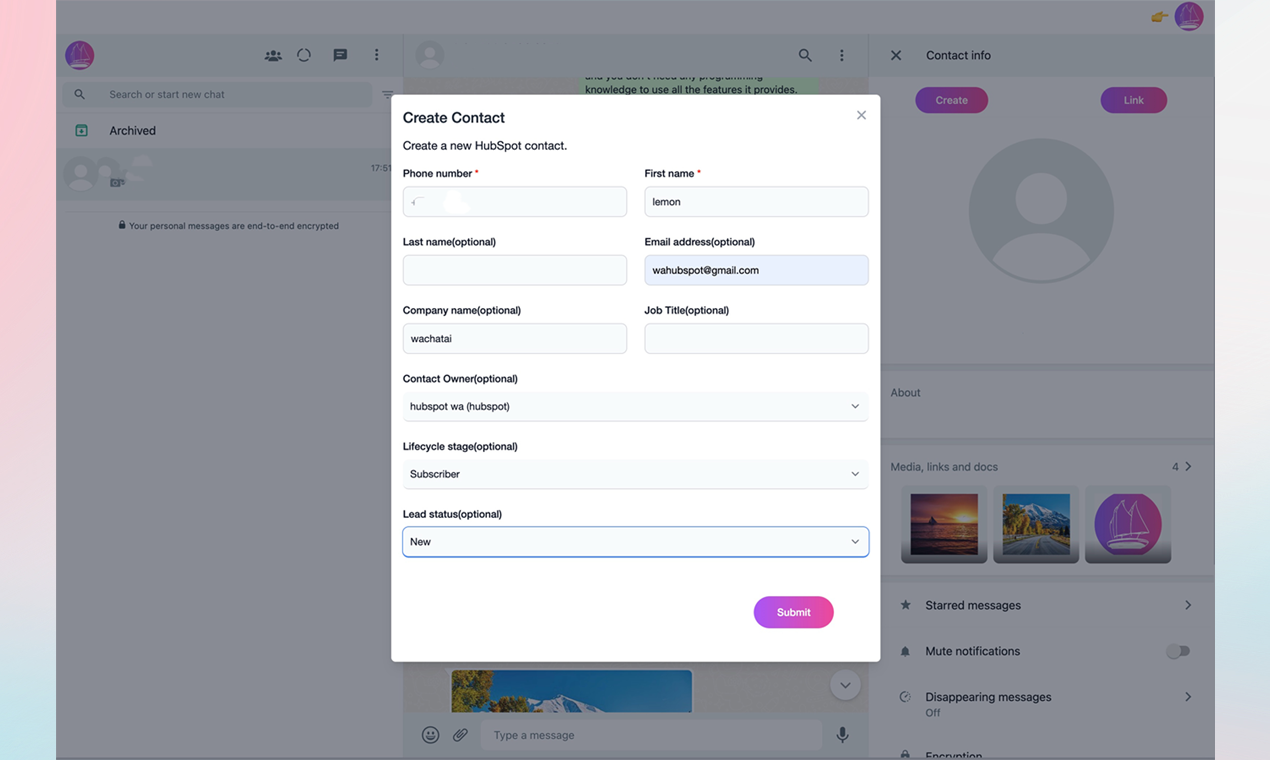Screen dimensions: 1270x760
Task: Open the communities icon in sidebar header
Action: (273, 55)
